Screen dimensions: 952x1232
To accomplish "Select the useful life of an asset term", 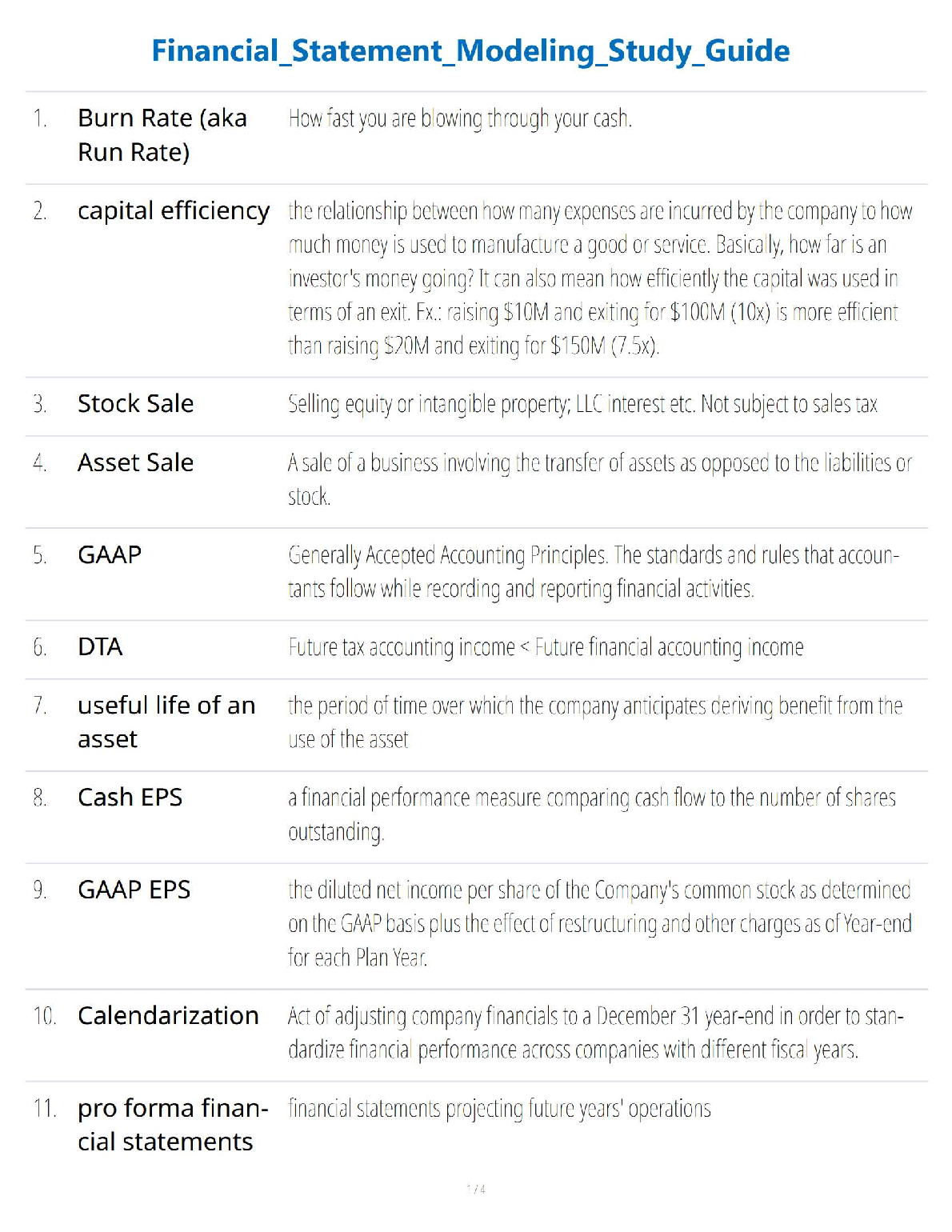I will (166, 722).
